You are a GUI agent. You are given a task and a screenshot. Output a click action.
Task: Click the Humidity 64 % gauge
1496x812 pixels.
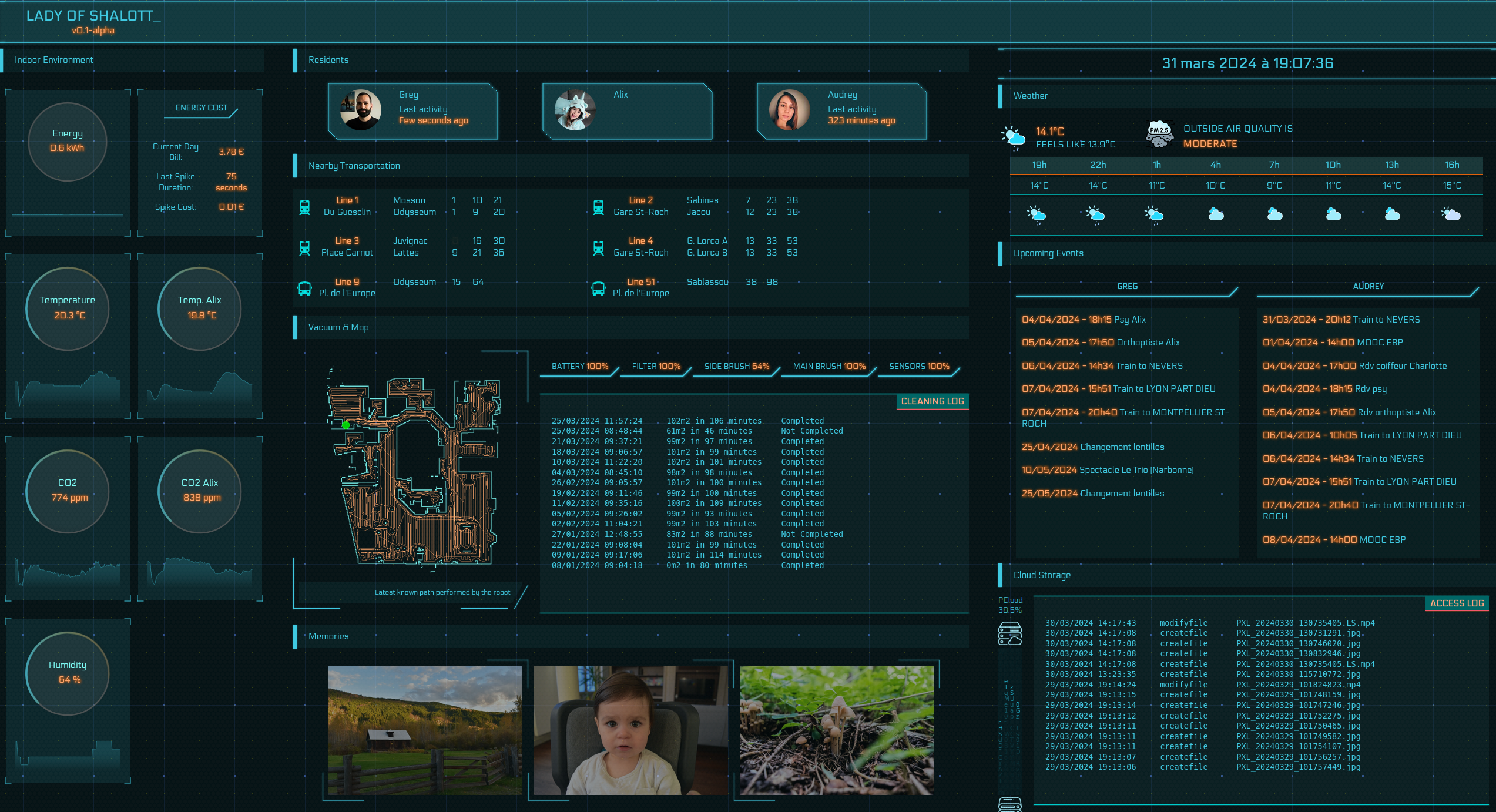pyautogui.click(x=67, y=673)
